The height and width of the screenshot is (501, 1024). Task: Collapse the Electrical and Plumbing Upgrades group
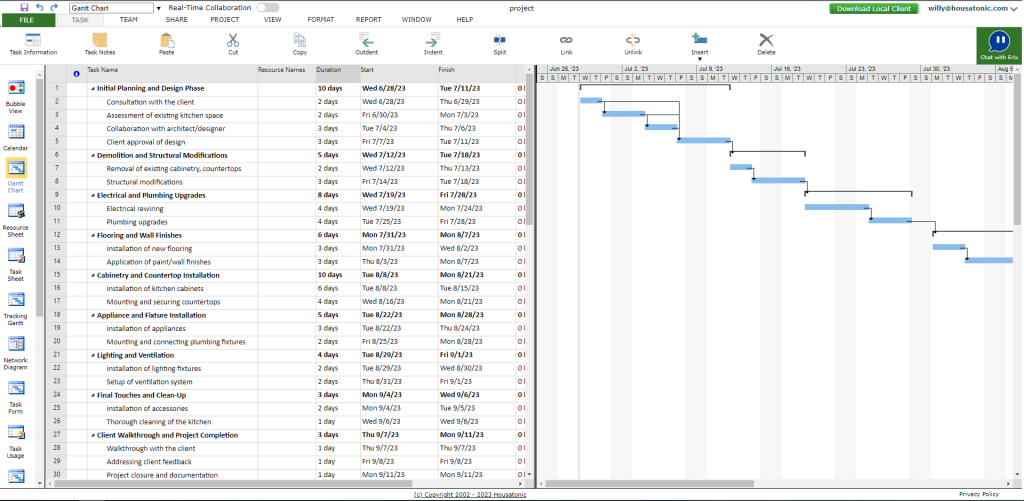[92, 195]
